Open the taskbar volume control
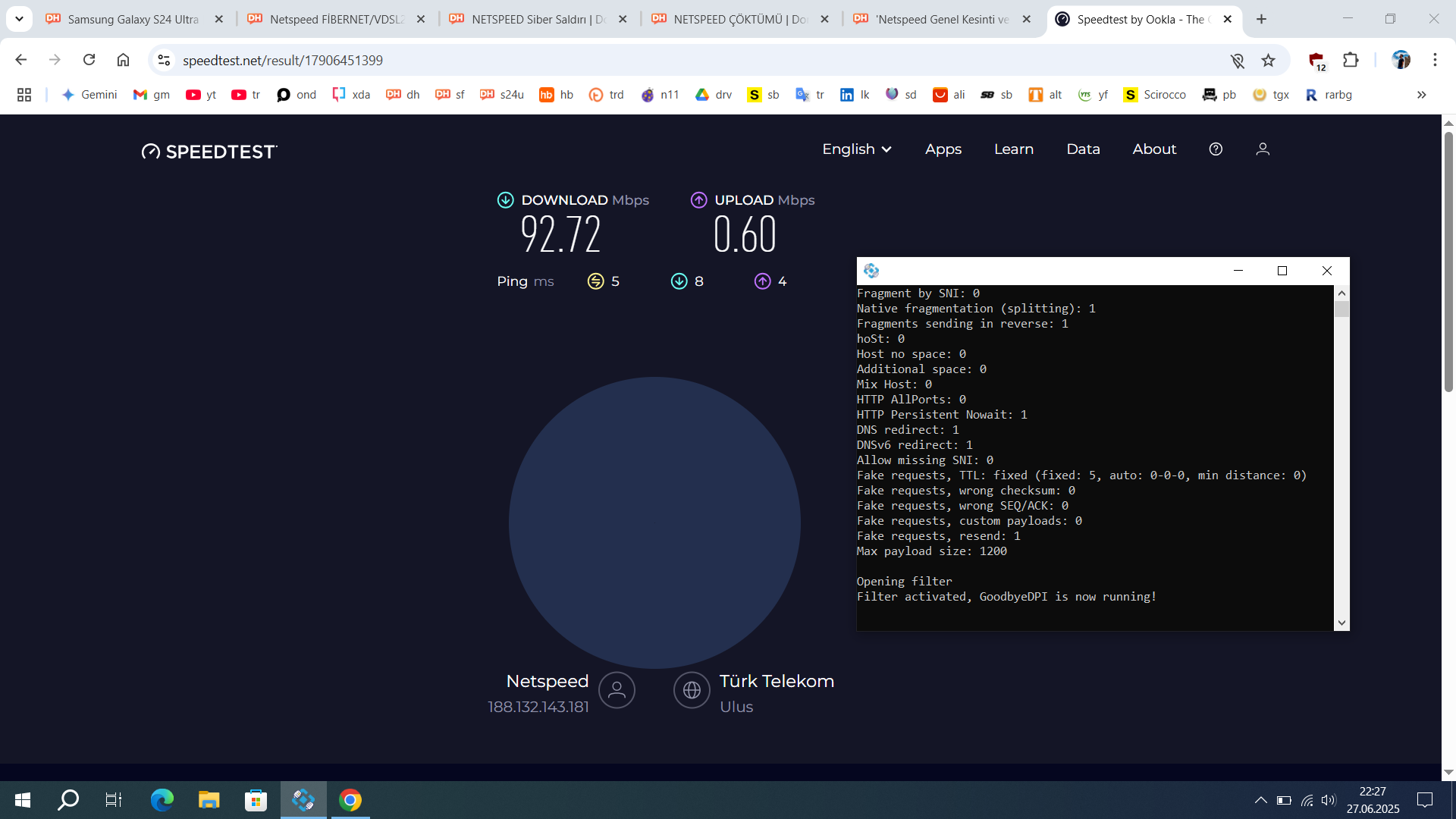Image resolution: width=1456 pixels, height=819 pixels. click(1328, 800)
